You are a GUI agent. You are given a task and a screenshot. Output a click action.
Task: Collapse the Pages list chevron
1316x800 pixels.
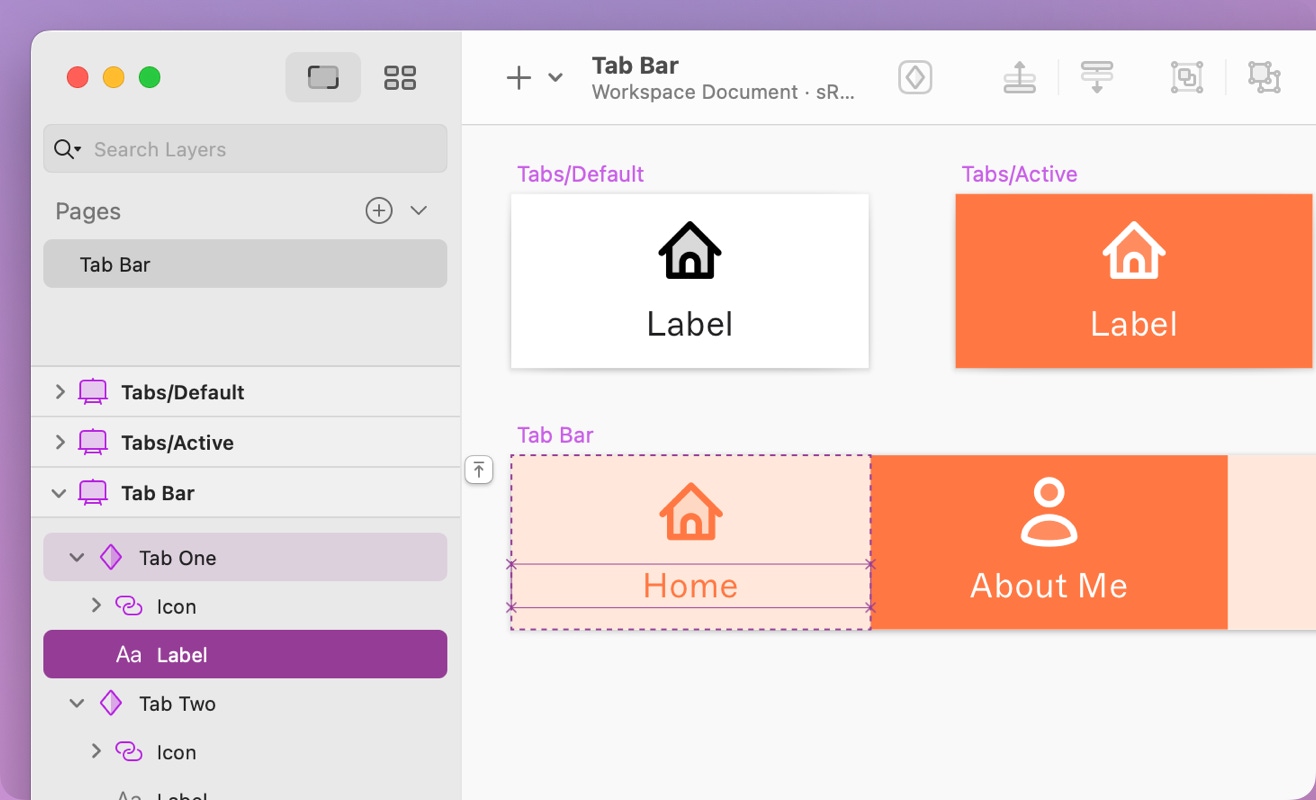coord(419,211)
